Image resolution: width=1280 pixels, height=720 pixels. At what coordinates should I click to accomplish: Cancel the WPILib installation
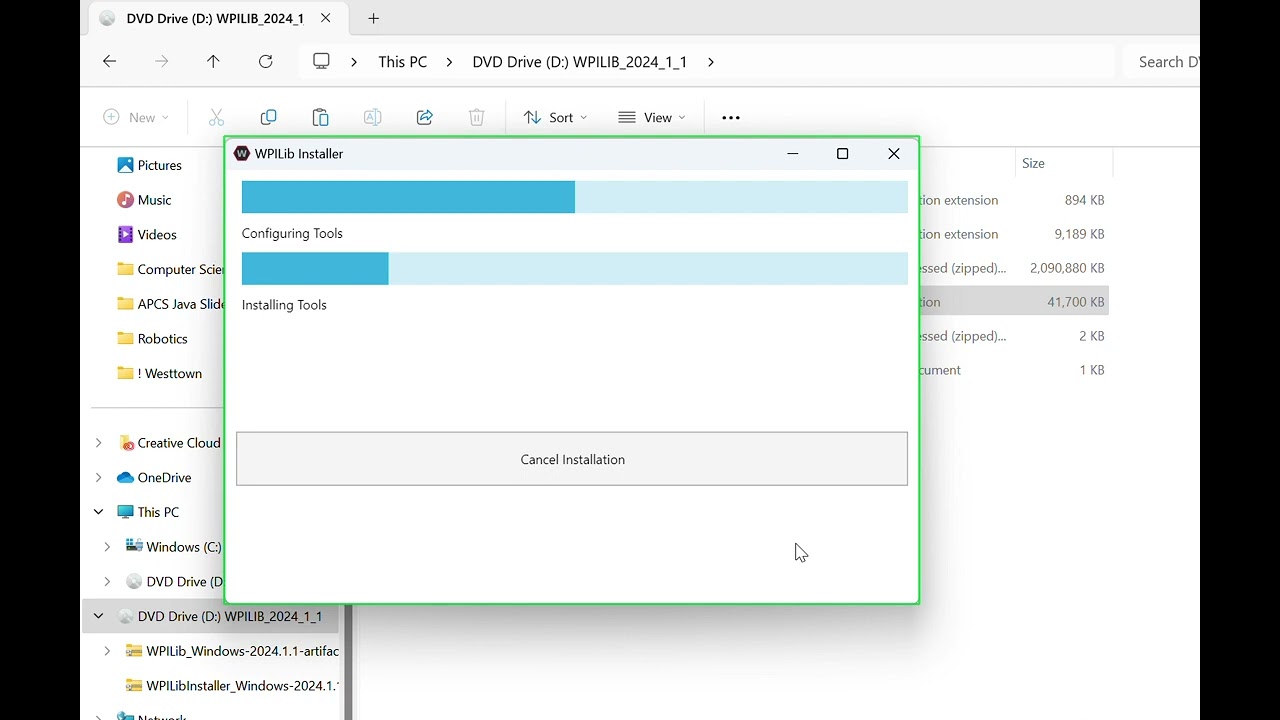[572, 459]
